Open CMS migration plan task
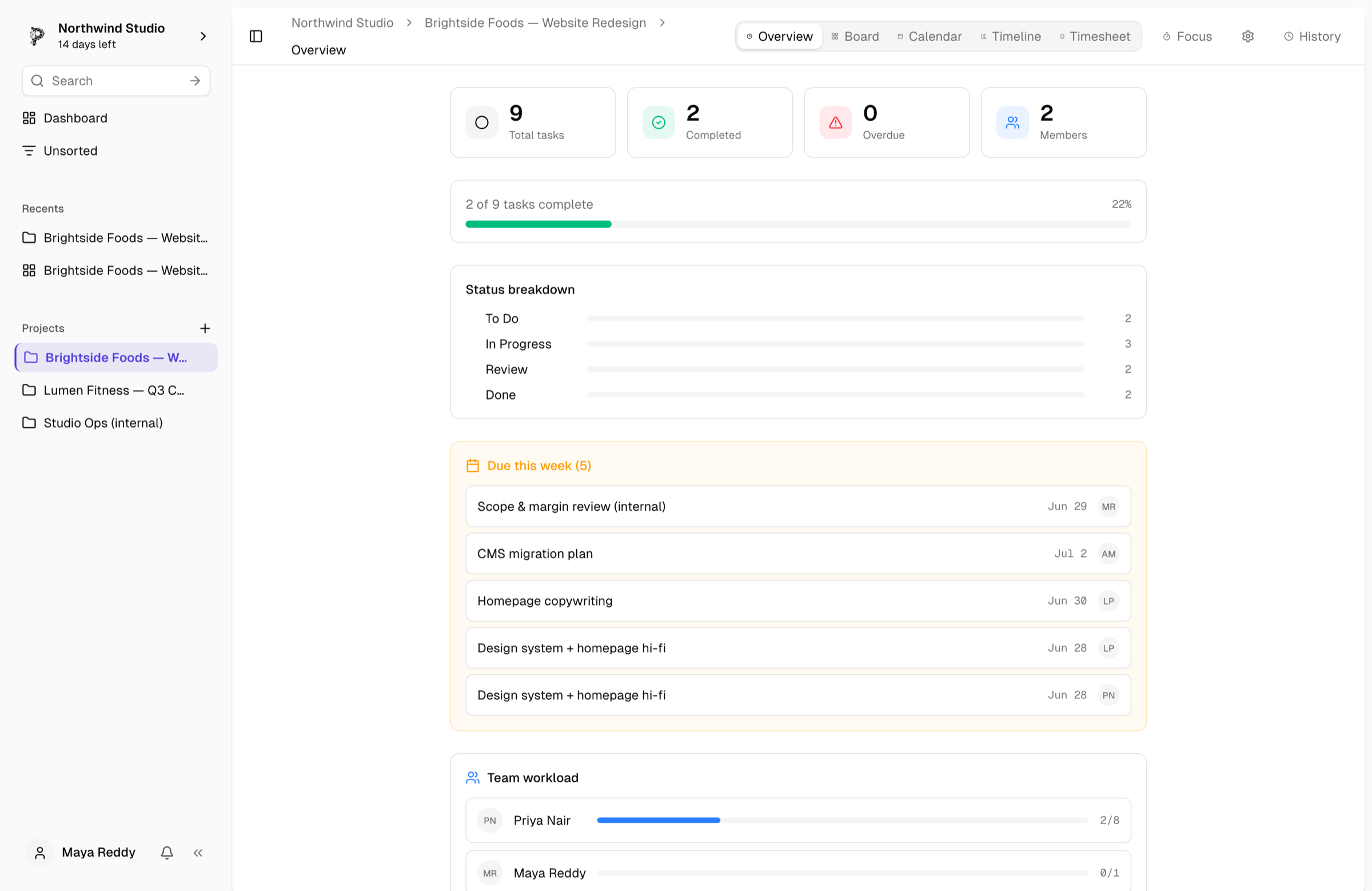This screenshot has height=891, width=1372. [798, 554]
